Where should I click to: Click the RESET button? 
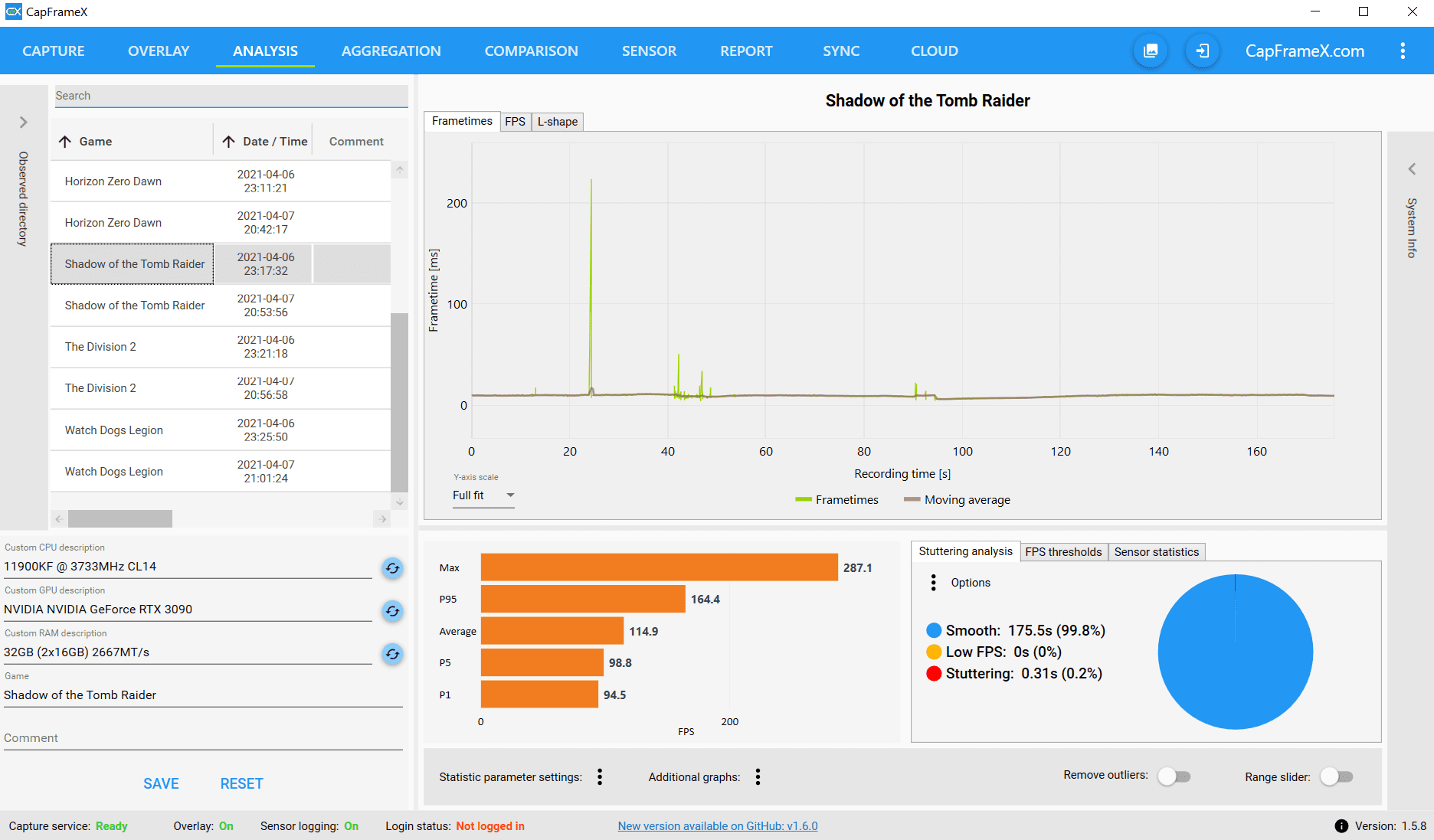click(x=242, y=784)
